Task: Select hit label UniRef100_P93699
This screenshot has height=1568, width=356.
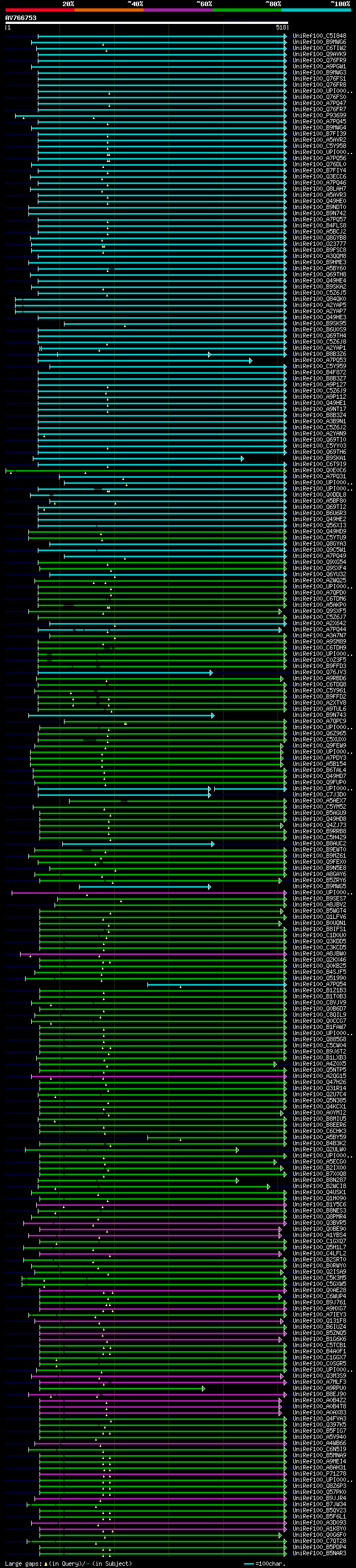Action: coord(319,116)
